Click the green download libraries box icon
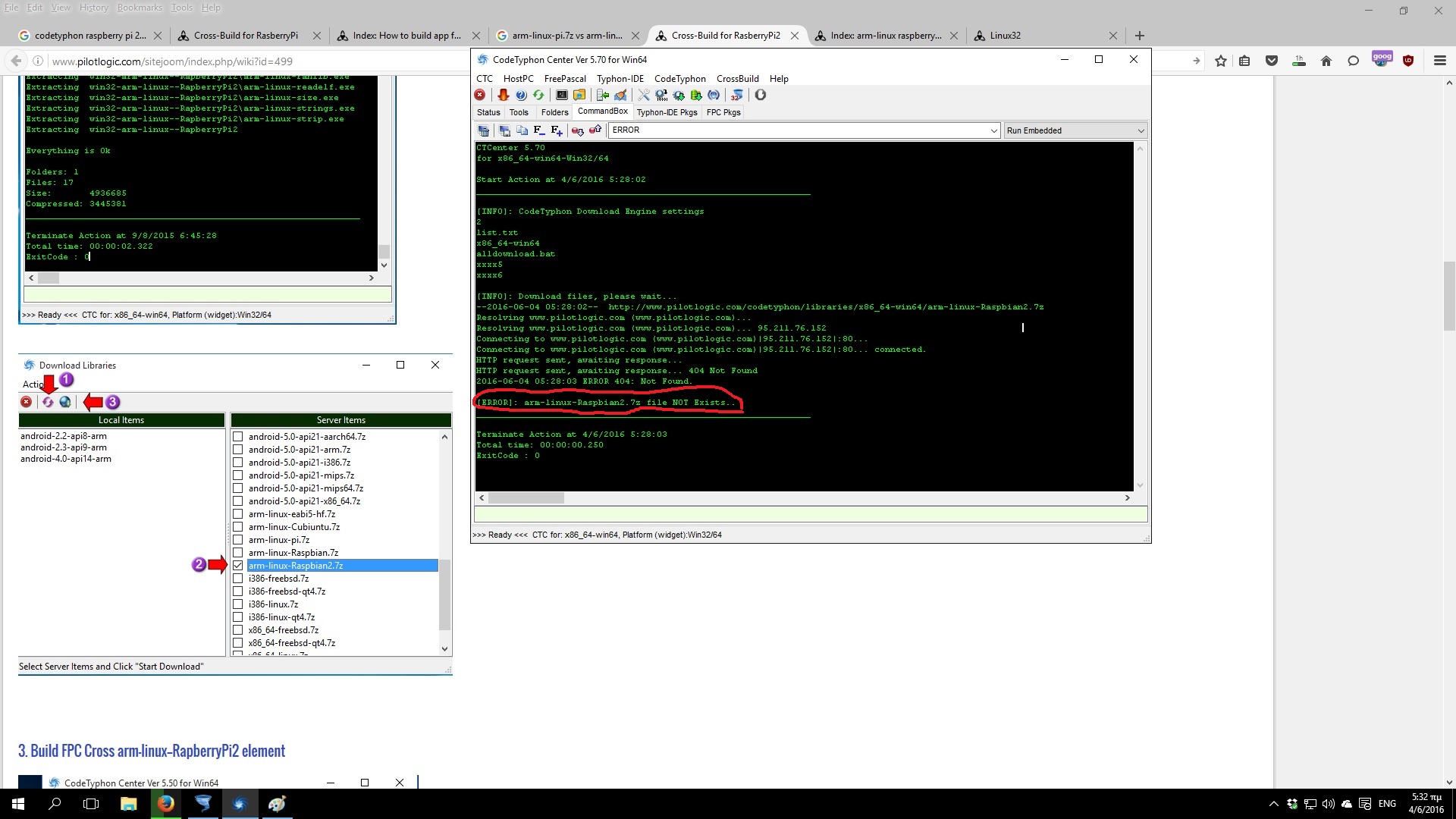Screen dimensions: 1456x819 pos(696,95)
